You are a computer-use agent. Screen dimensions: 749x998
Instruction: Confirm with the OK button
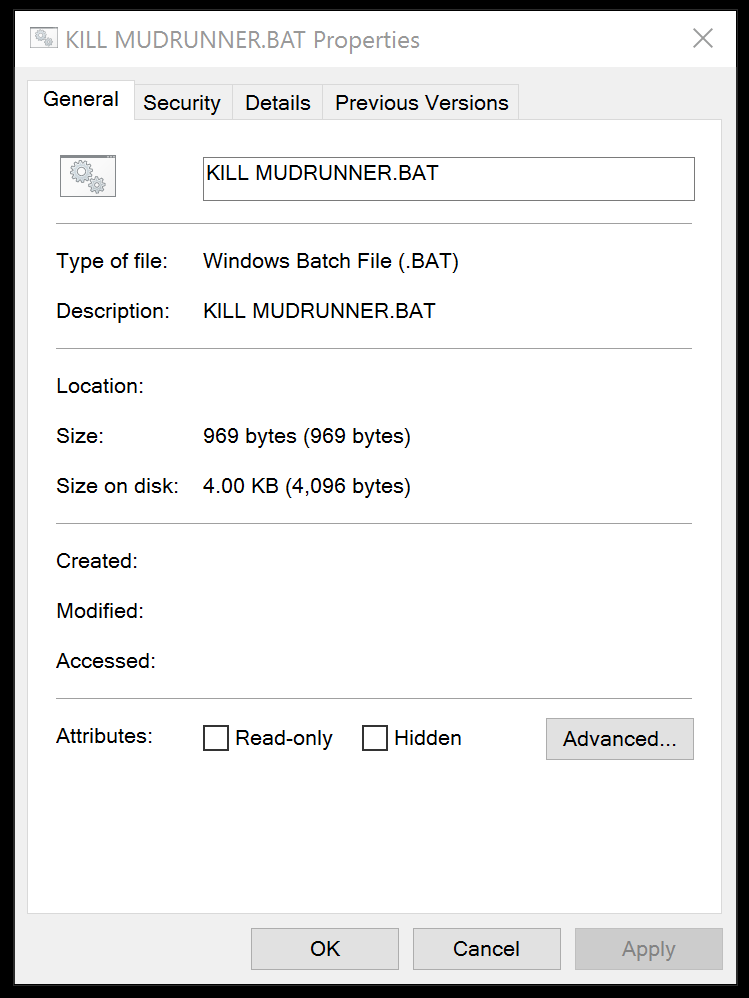[325, 949]
